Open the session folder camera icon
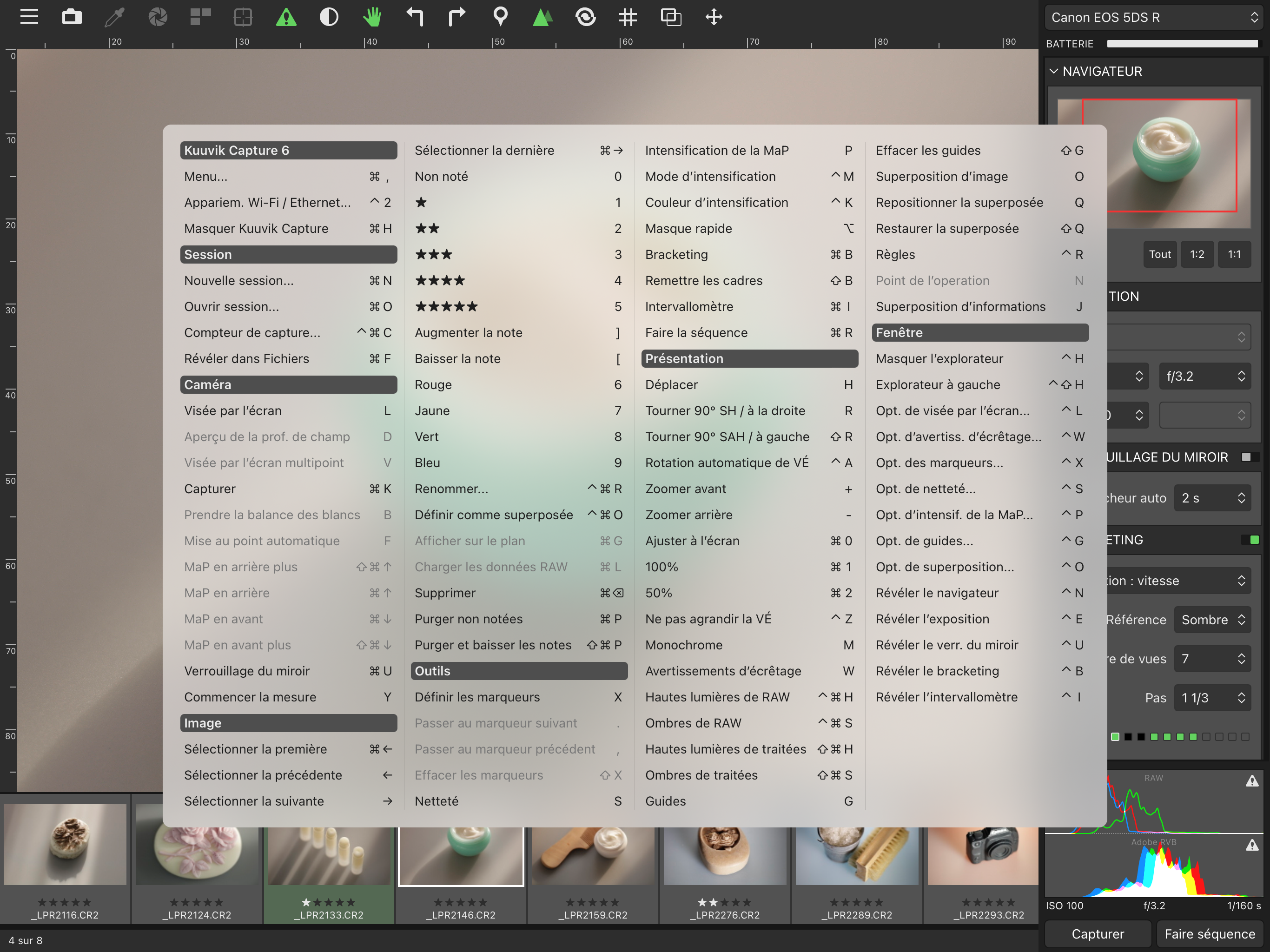The width and height of the screenshot is (1270, 952). coord(72,17)
